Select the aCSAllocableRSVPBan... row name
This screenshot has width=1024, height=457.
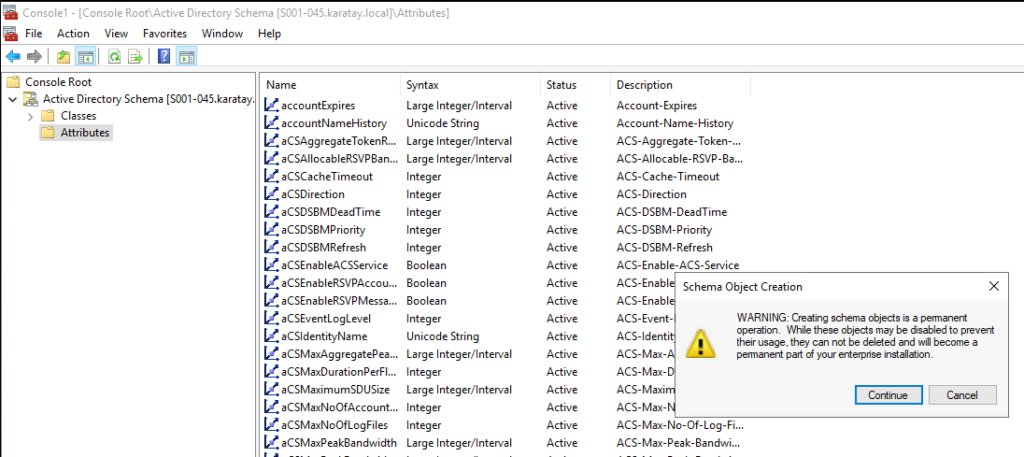[x=339, y=159]
